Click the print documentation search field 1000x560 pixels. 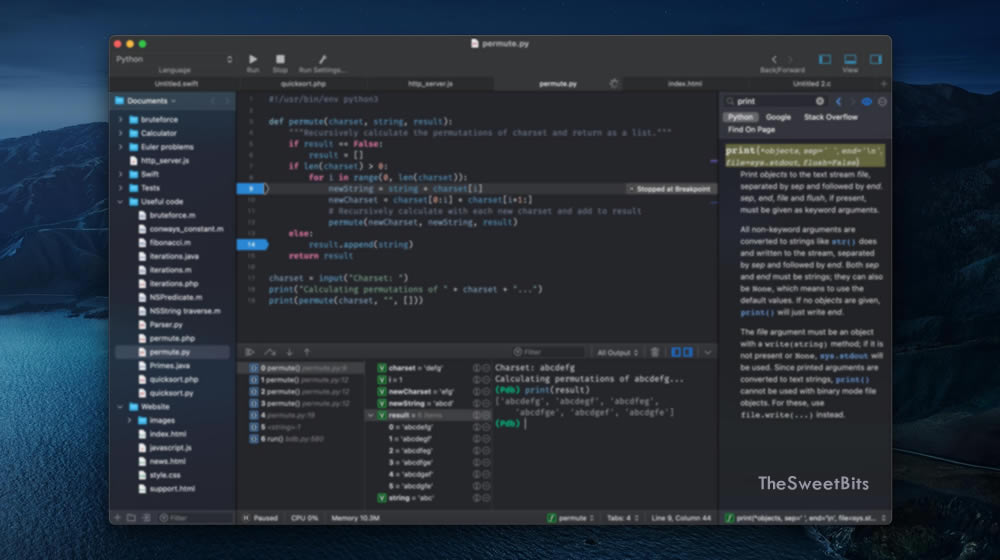(x=774, y=101)
